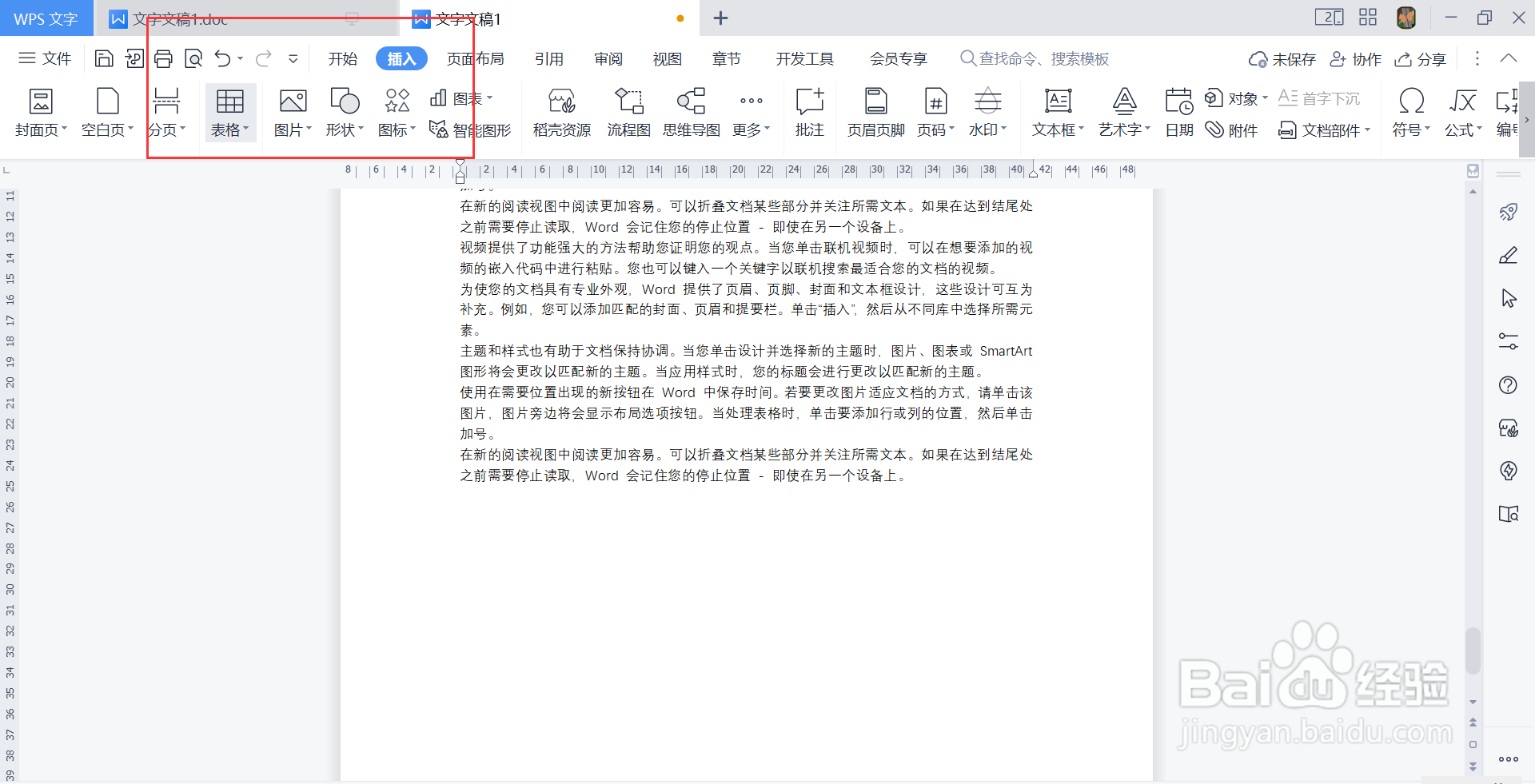This screenshot has height=784, width=1535.
Task: Add a 水印 watermark to document
Action: pyautogui.click(x=987, y=112)
